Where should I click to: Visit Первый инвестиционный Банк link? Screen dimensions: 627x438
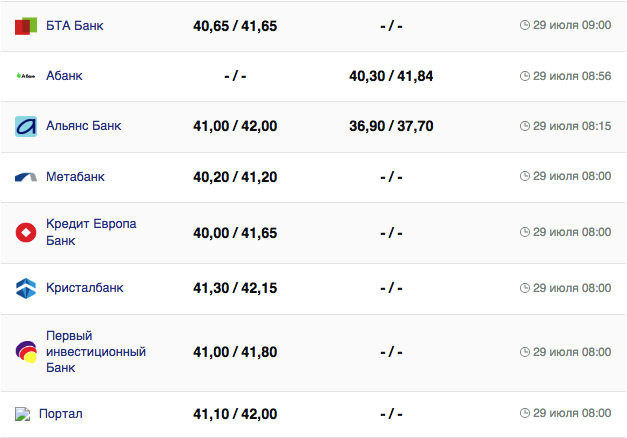[96, 352]
